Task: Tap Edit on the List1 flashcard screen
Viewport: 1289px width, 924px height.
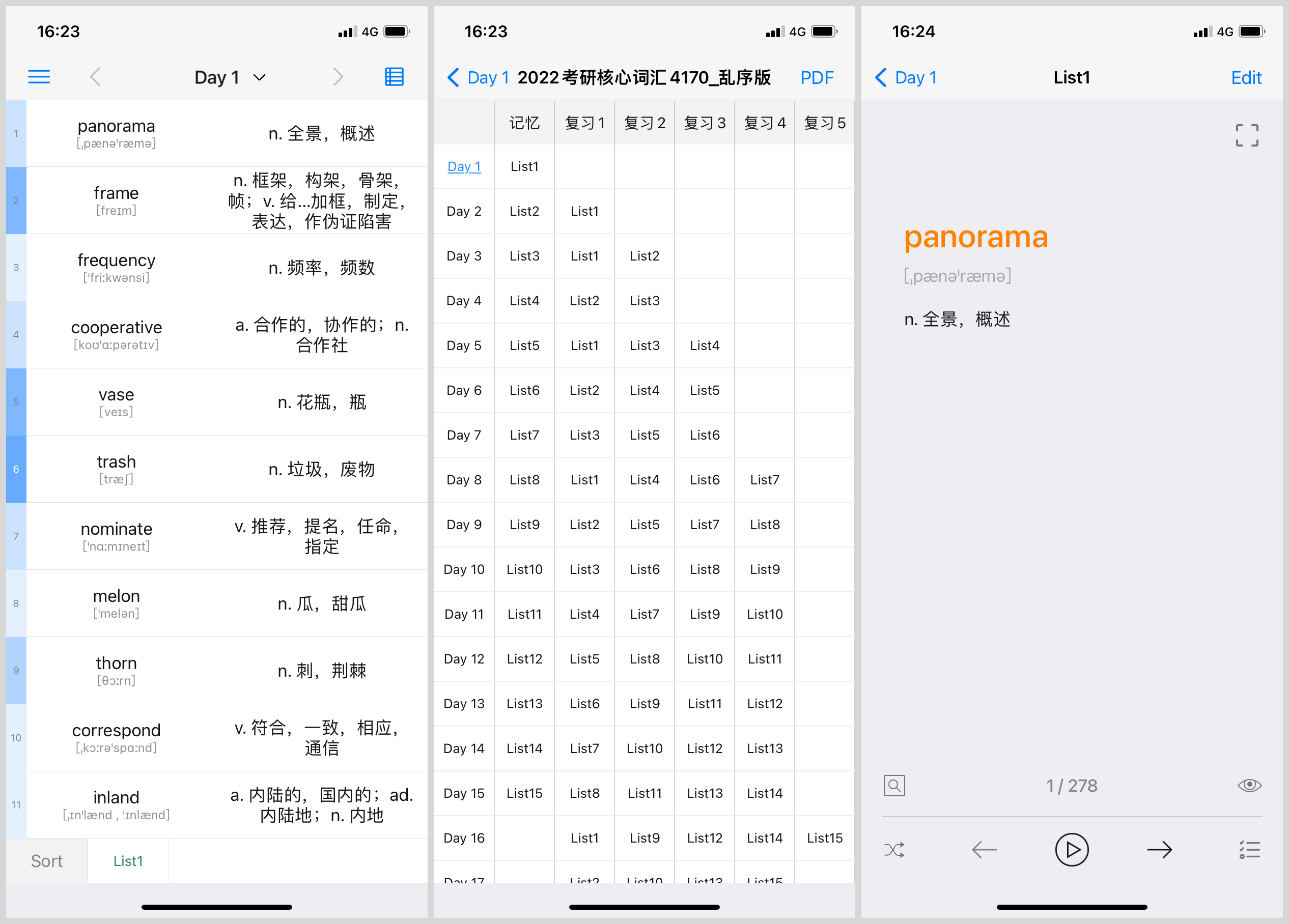Action: click(1246, 77)
